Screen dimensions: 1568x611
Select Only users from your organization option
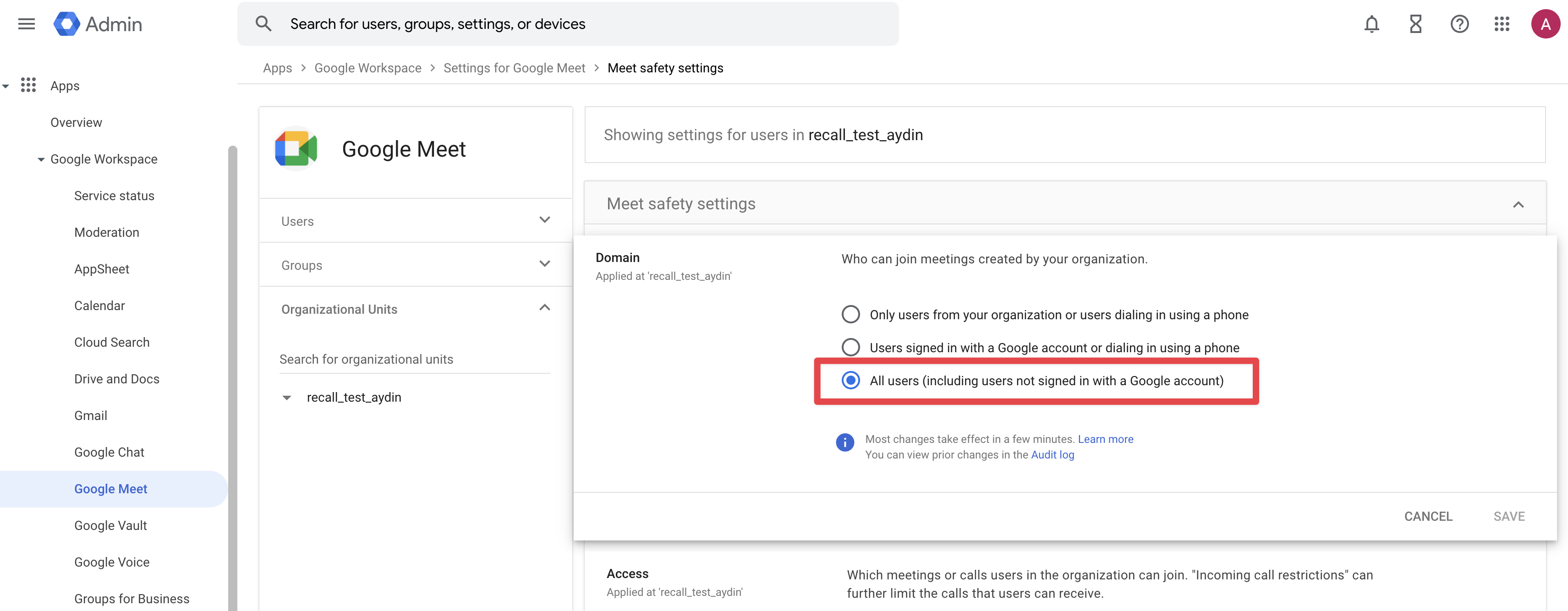click(850, 315)
